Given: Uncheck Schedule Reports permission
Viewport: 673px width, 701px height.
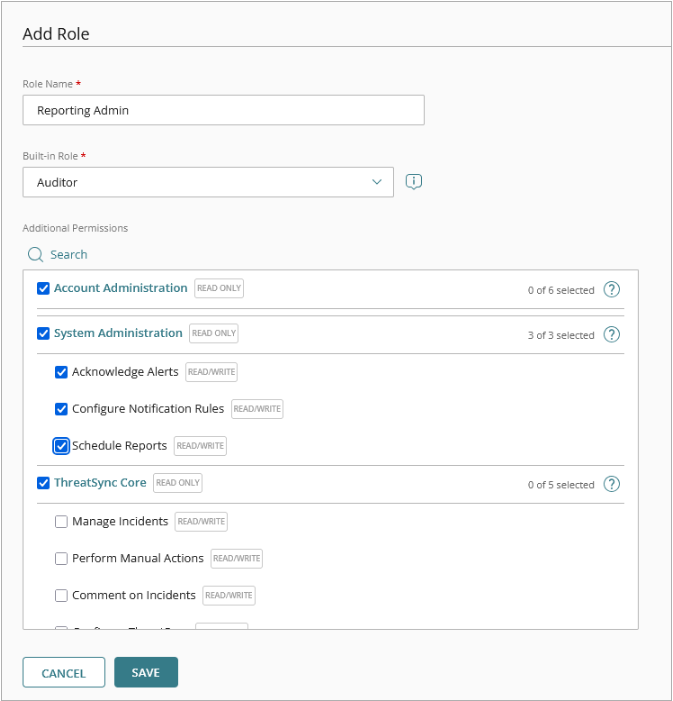Looking at the screenshot, I should coord(61,446).
